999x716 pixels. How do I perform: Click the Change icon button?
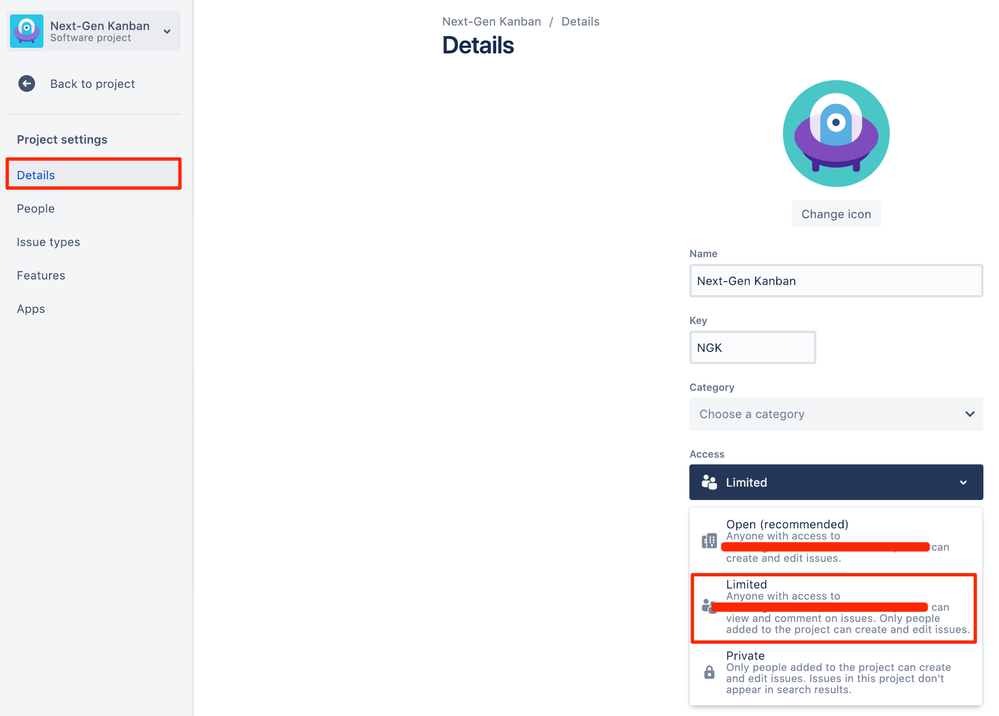click(x=836, y=214)
